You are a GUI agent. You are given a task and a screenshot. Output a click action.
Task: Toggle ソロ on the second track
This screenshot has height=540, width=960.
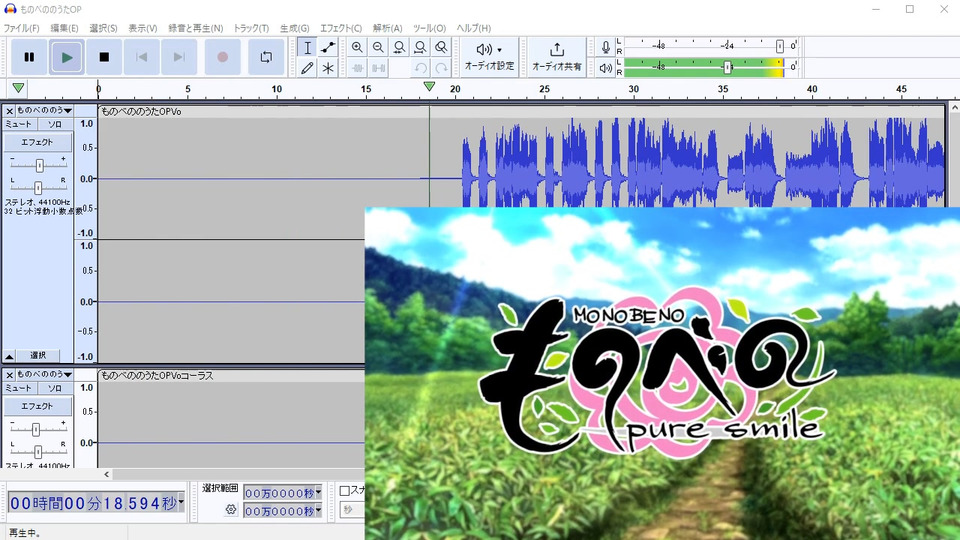(54, 388)
